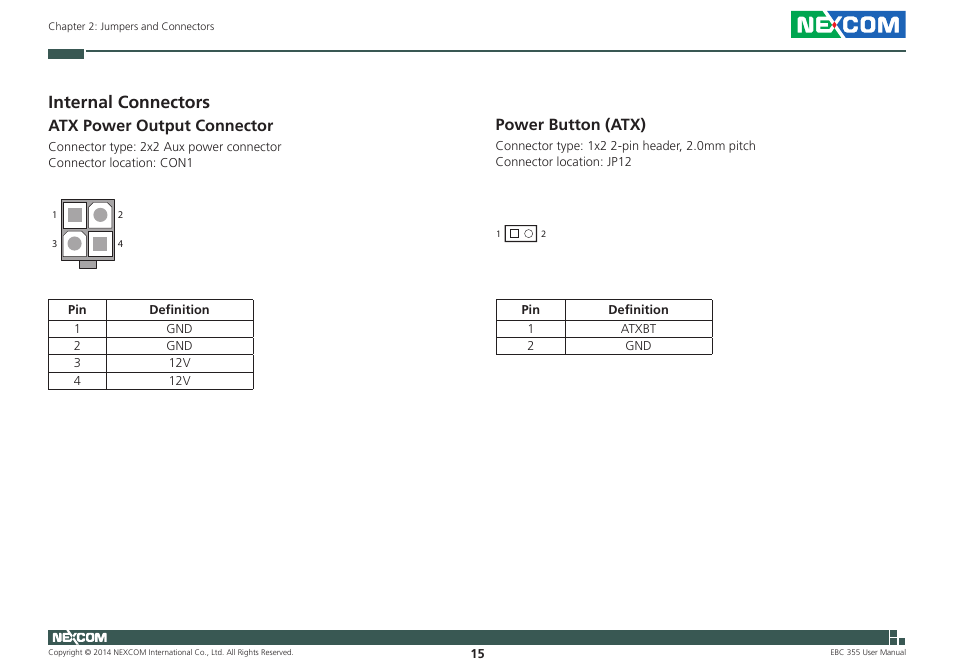
Task: Click 'Connector type: 1x2 2-pin header, 2.0mm pitch'
Action: point(625,146)
